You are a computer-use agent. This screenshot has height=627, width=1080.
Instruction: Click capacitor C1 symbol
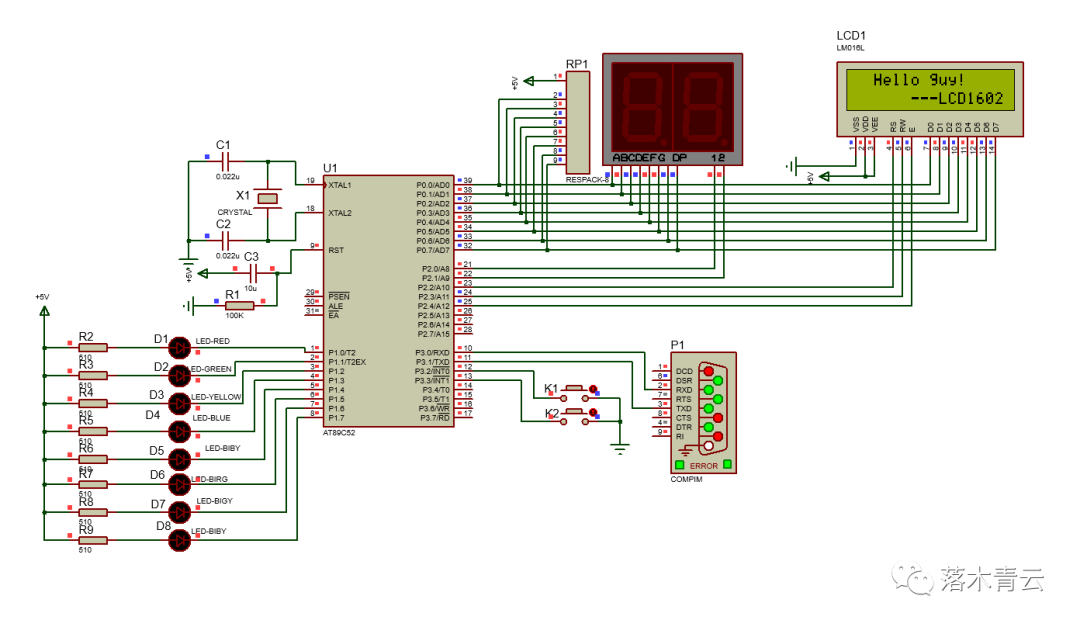tap(225, 163)
